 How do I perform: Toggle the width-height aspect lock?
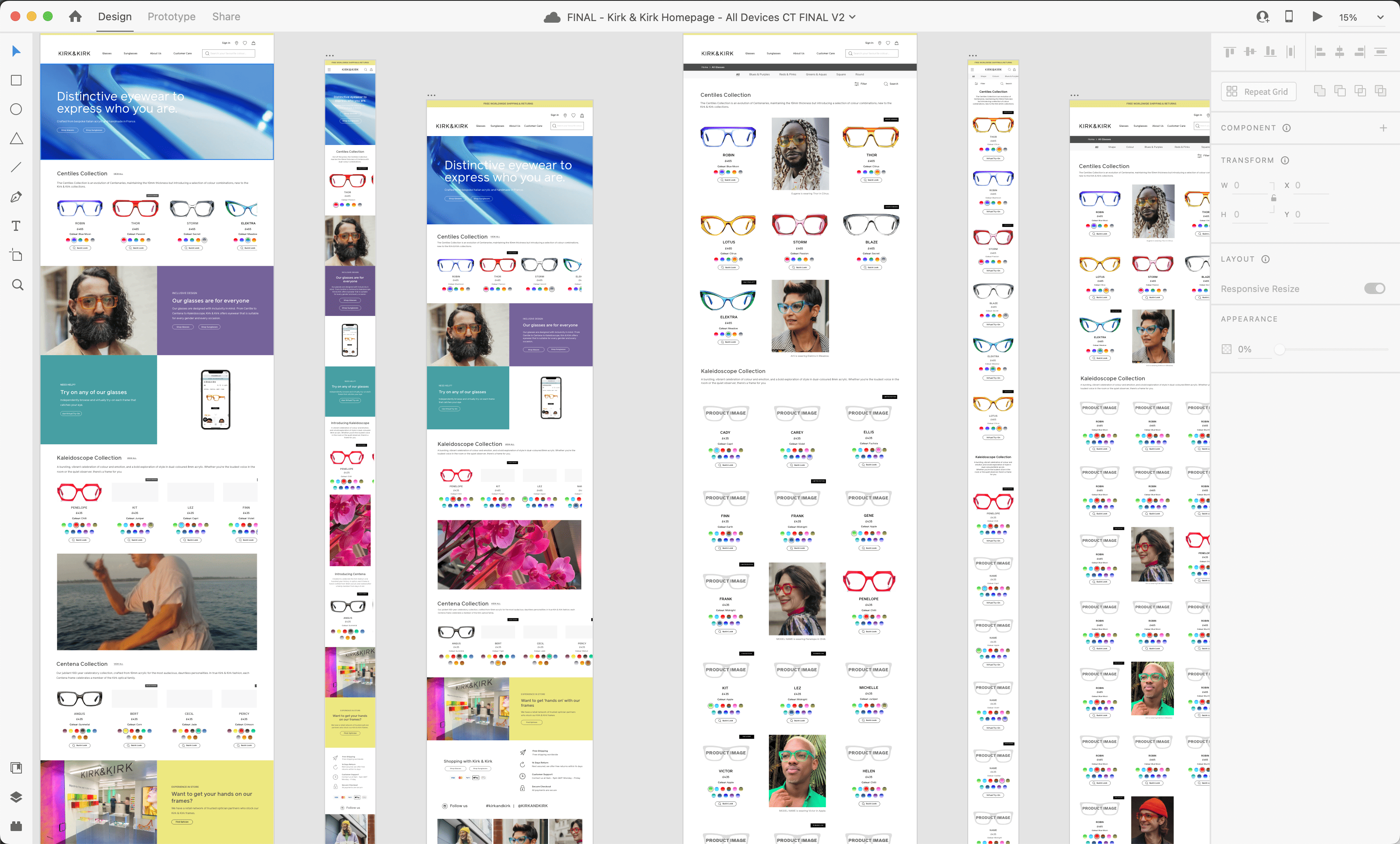click(x=1273, y=198)
